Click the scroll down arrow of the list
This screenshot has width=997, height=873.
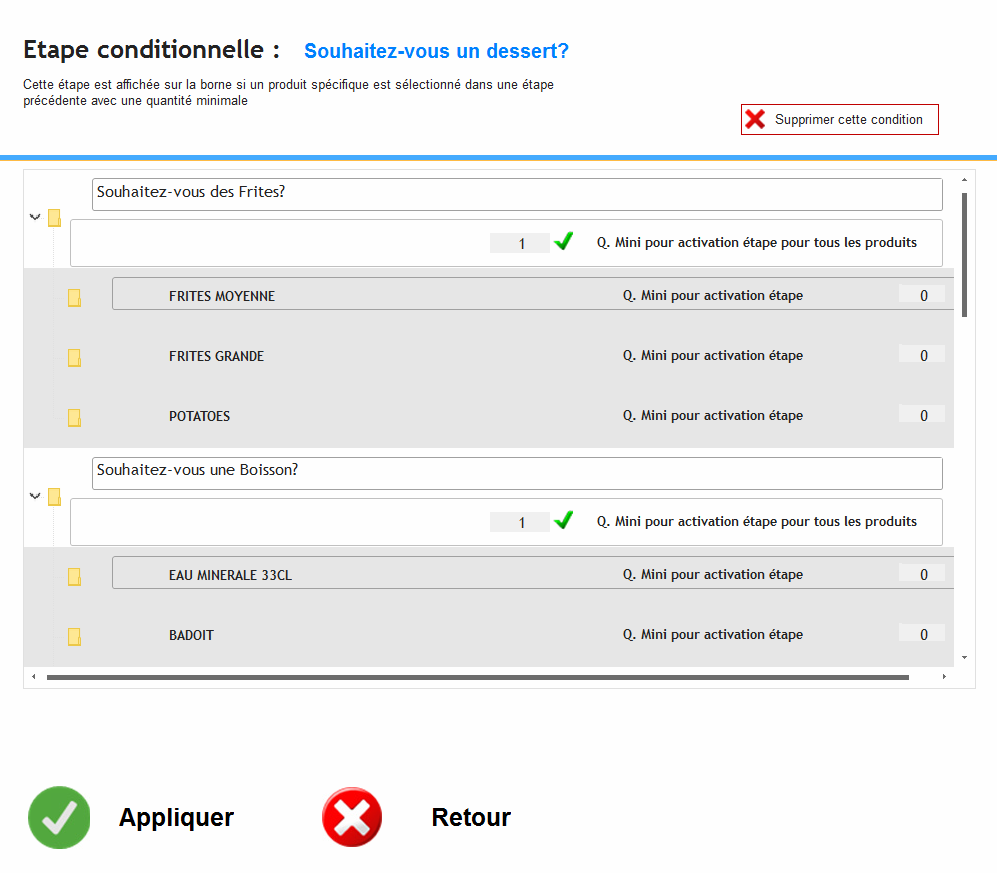coord(964,657)
